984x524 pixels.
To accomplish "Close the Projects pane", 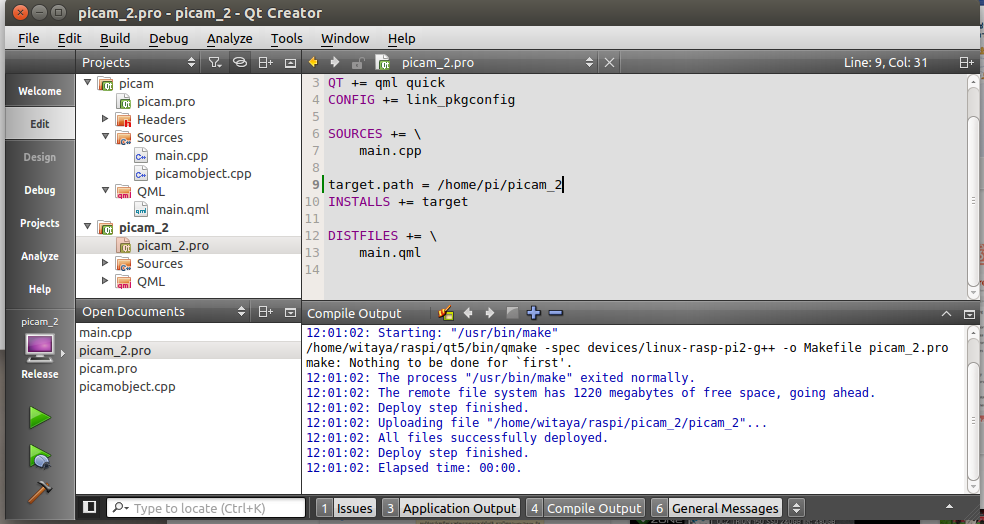I will pos(290,63).
